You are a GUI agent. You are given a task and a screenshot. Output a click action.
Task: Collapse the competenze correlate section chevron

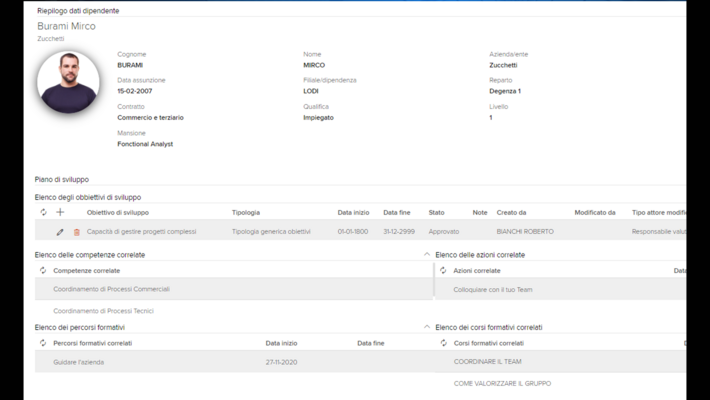click(x=427, y=255)
